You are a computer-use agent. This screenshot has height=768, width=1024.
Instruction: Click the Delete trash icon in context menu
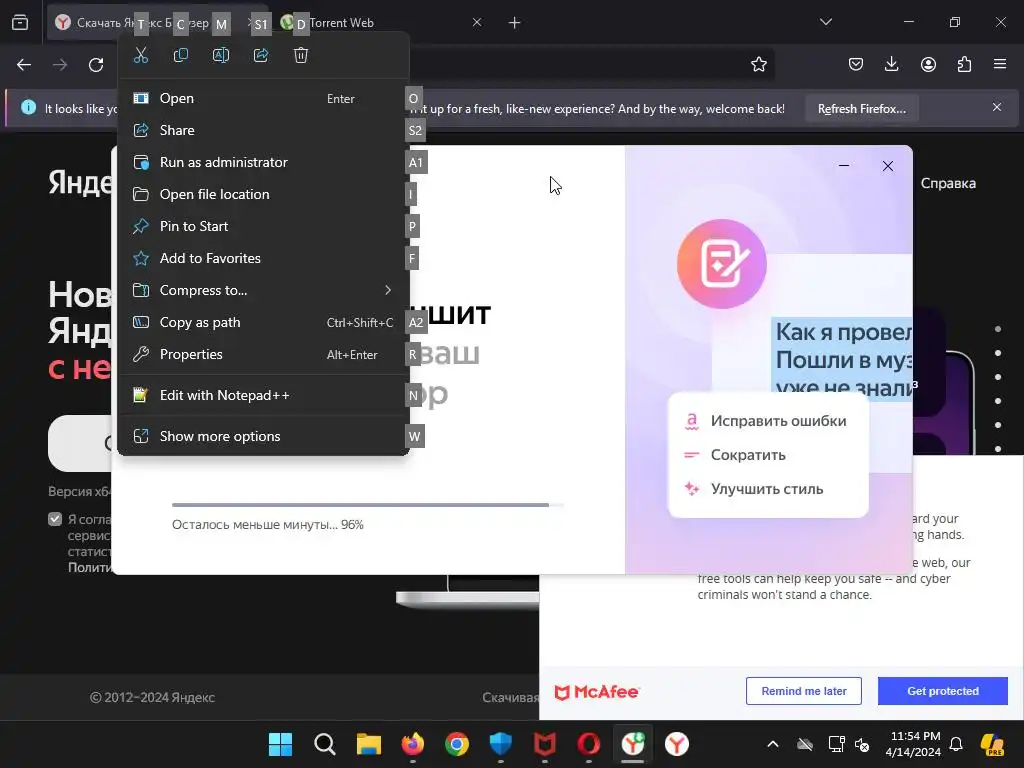point(300,56)
